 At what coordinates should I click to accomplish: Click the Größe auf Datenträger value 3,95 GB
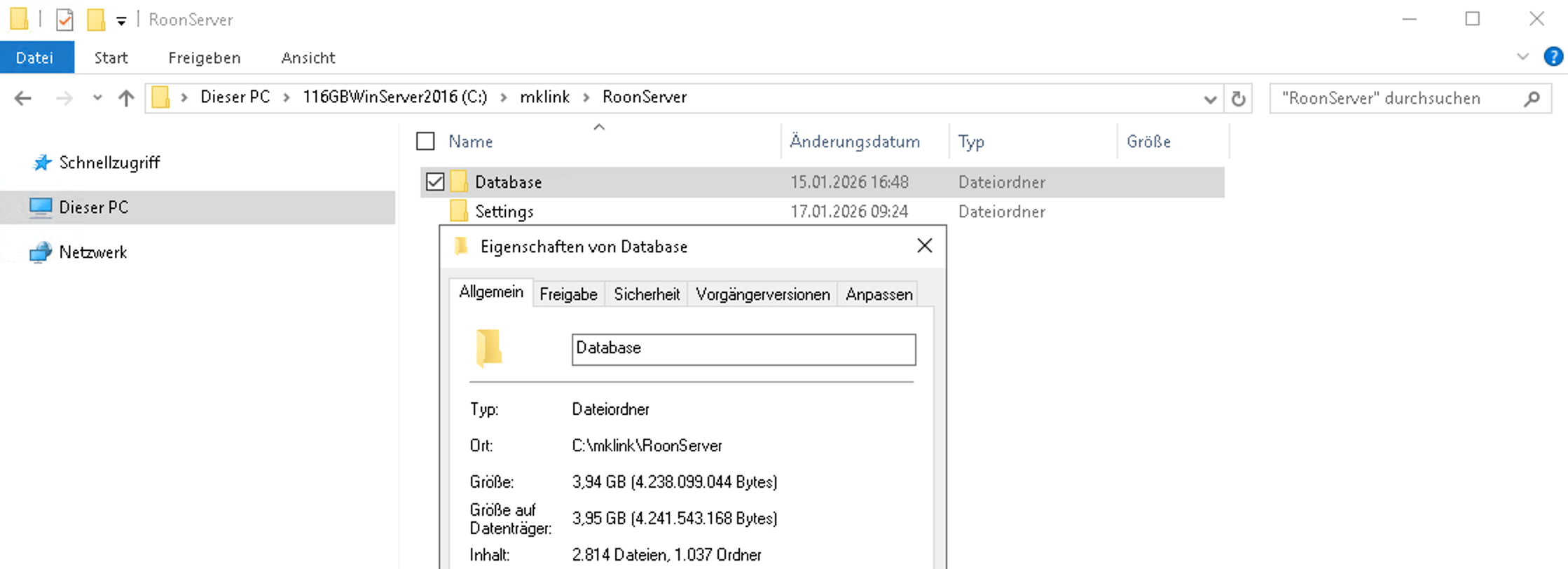675,519
